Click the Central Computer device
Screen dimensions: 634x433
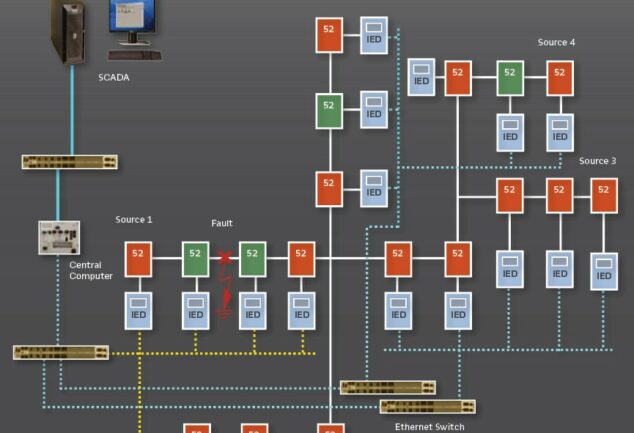pos(59,238)
